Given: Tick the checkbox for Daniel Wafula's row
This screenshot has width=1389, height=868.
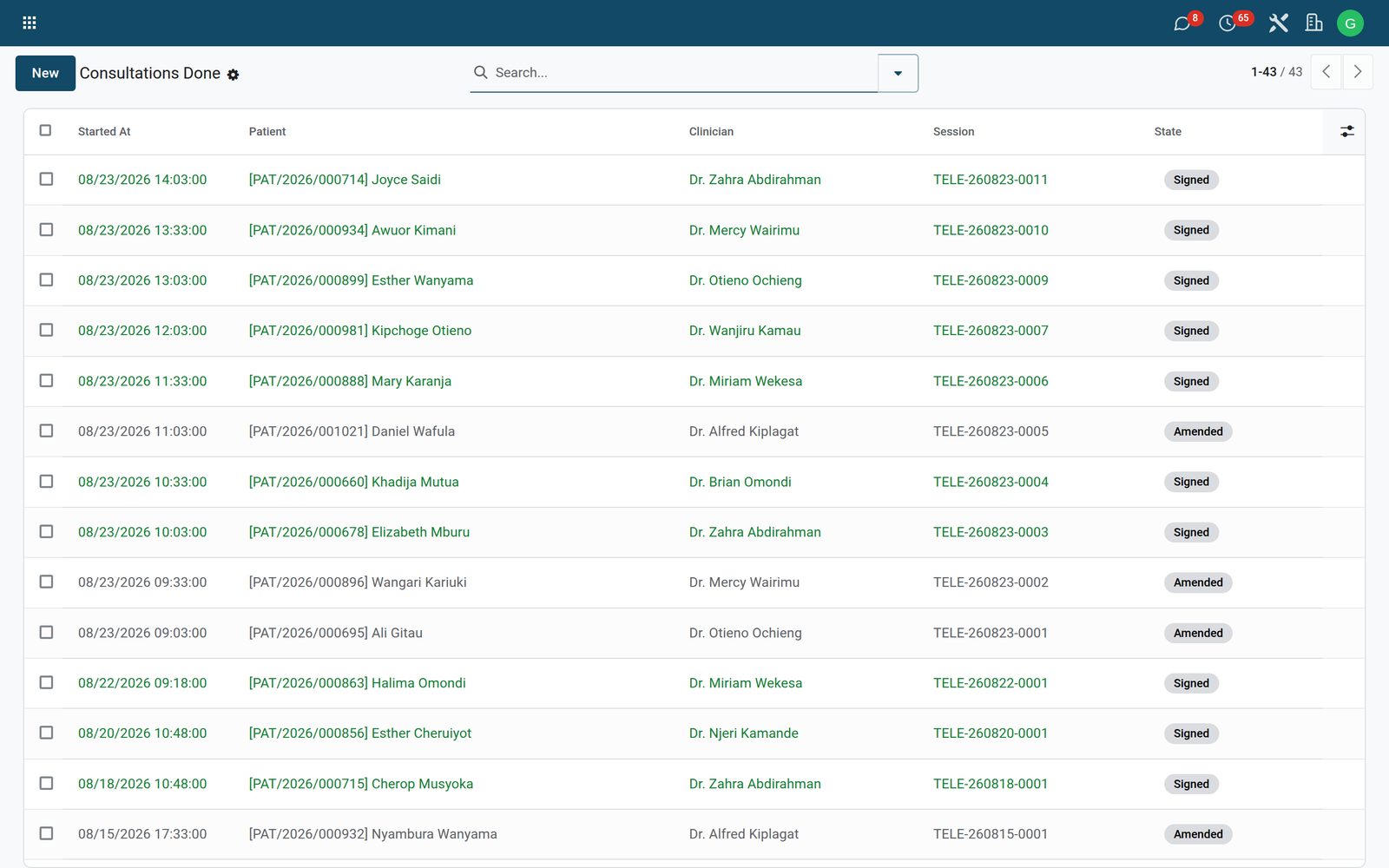Looking at the screenshot, I should (x=46, y=431).
